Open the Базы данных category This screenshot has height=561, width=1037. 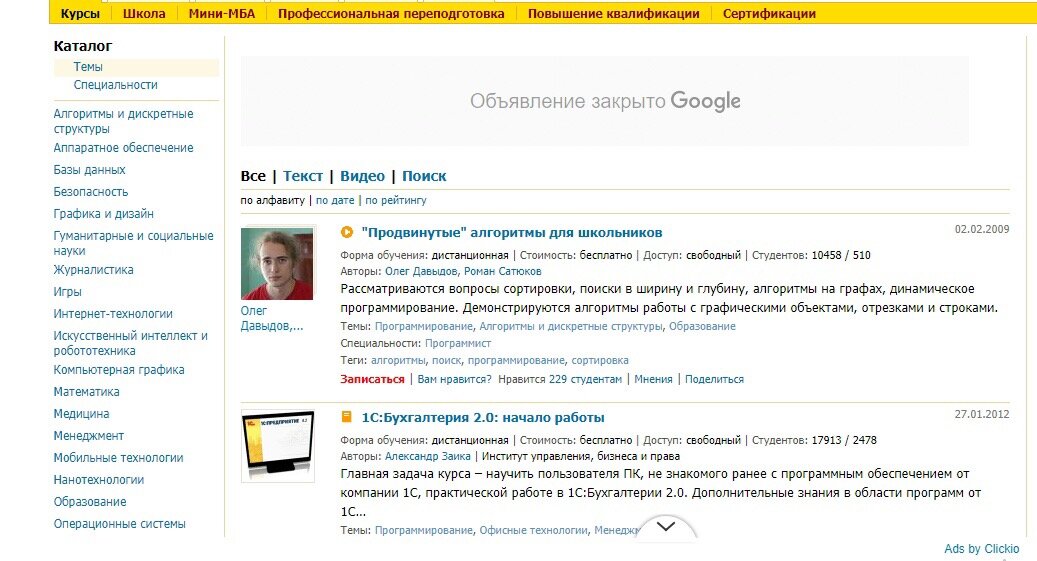[89, 169]
